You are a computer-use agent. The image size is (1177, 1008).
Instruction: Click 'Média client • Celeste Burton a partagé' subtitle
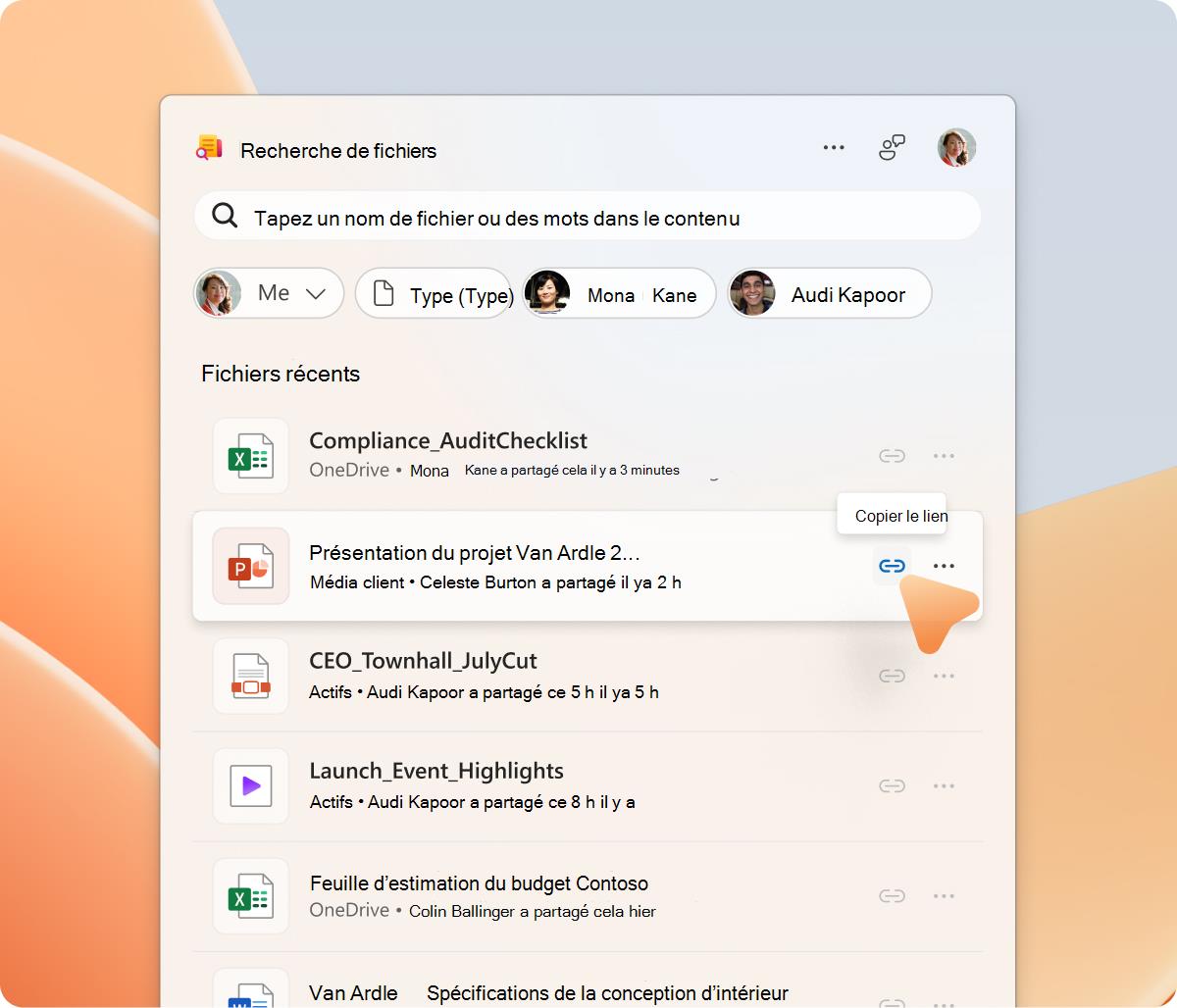[x=495, y=582]
